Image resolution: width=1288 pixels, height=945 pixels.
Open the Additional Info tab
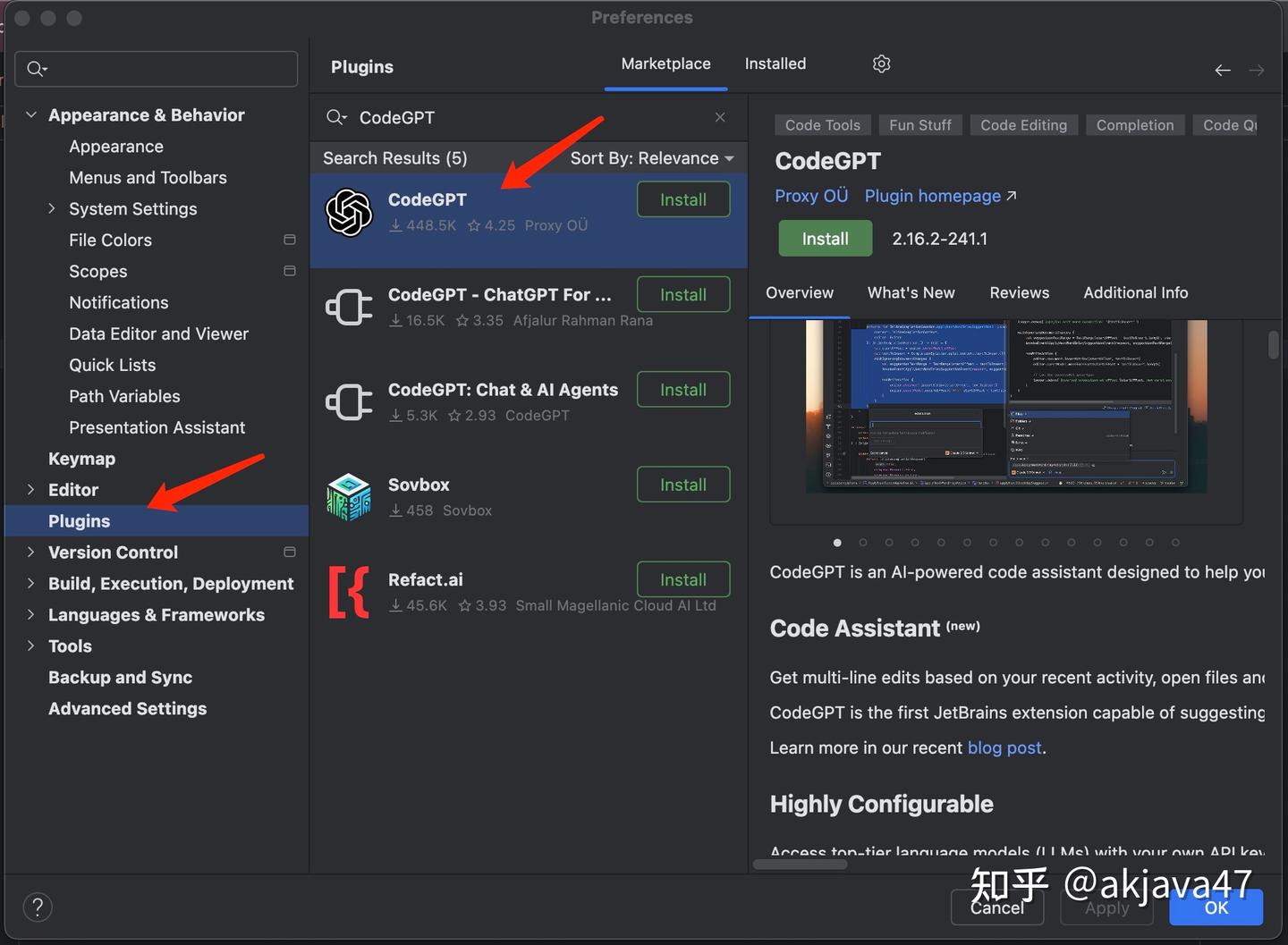[x=1135, y=292]
